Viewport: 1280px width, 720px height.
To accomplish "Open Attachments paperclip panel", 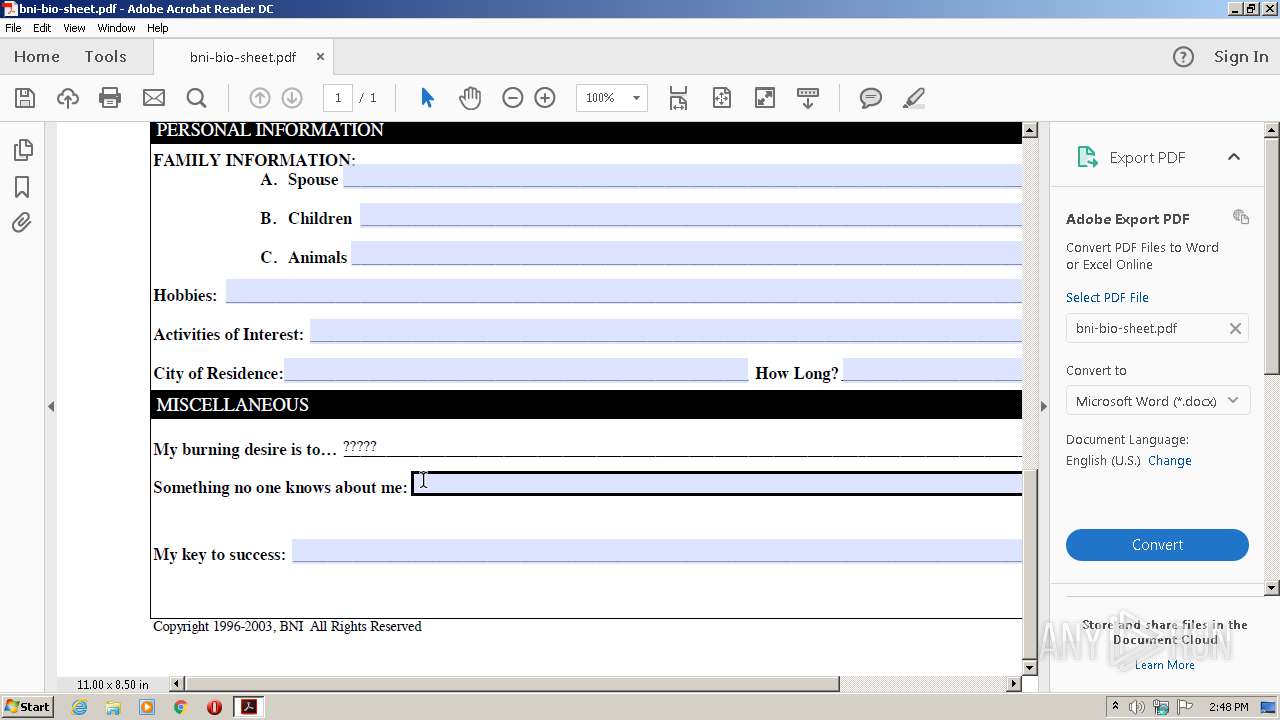I will point(22,223).
